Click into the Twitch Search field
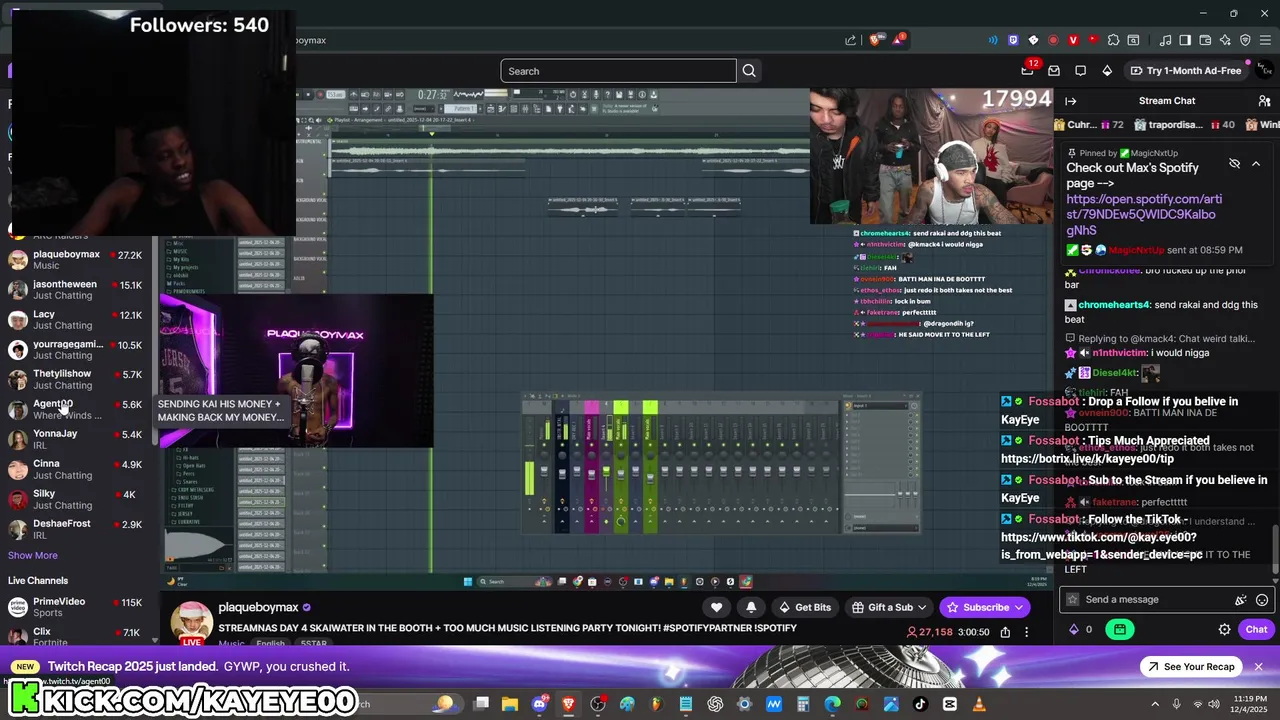 (x=618, y=71)
